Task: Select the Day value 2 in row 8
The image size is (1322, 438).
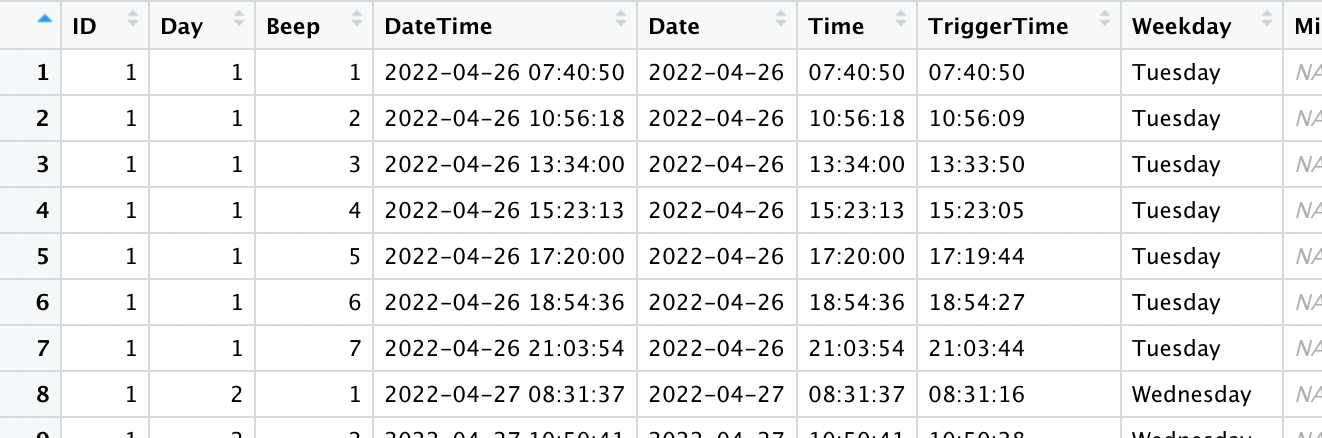Action: tap(236, 395)
